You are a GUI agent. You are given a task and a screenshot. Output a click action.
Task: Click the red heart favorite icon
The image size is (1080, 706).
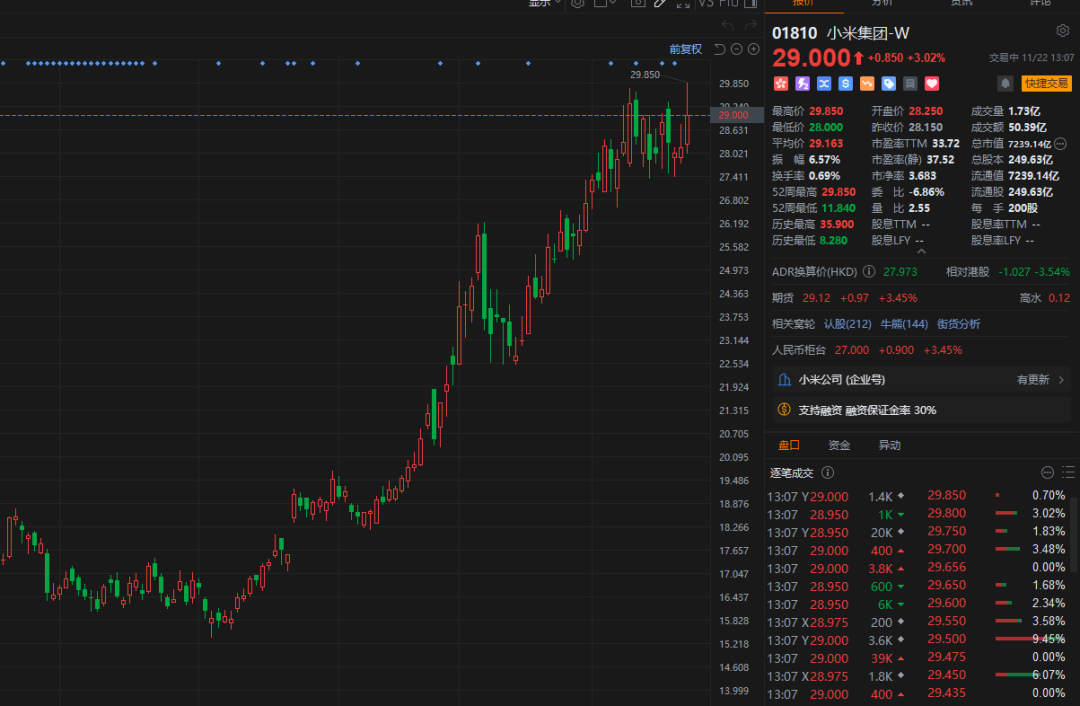pos(932,84)
